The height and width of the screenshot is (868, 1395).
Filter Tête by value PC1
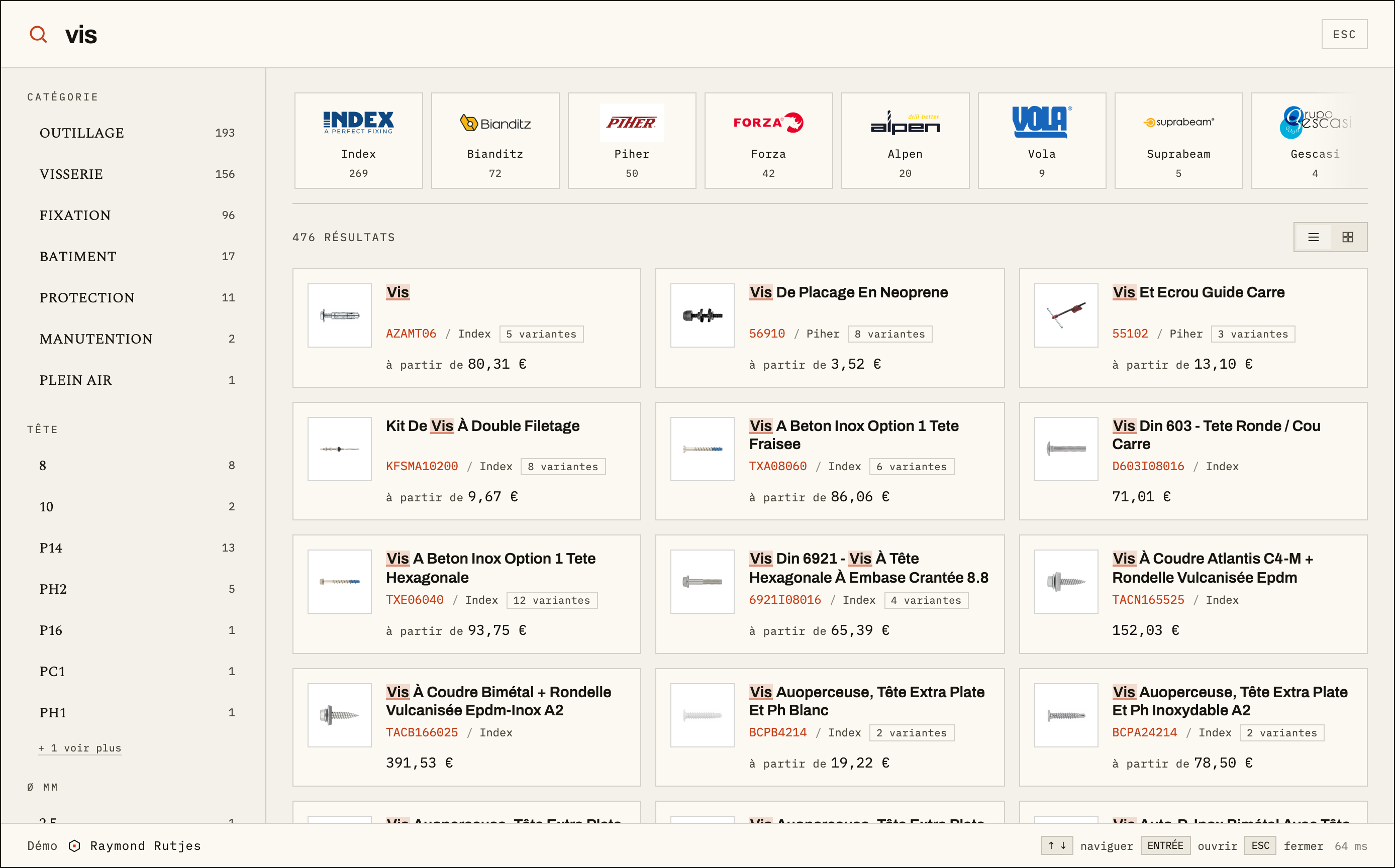(137, 672)
